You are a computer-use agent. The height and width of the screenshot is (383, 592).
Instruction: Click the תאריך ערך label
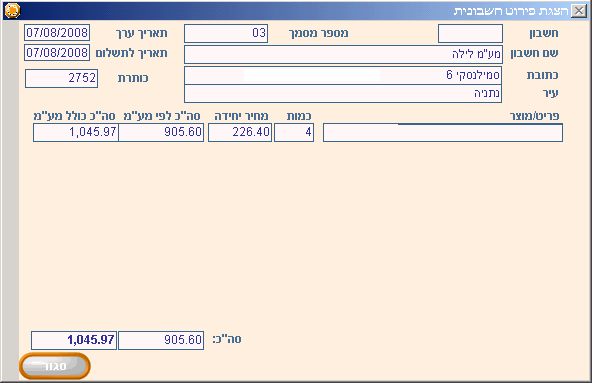click(x=142, y=33)
